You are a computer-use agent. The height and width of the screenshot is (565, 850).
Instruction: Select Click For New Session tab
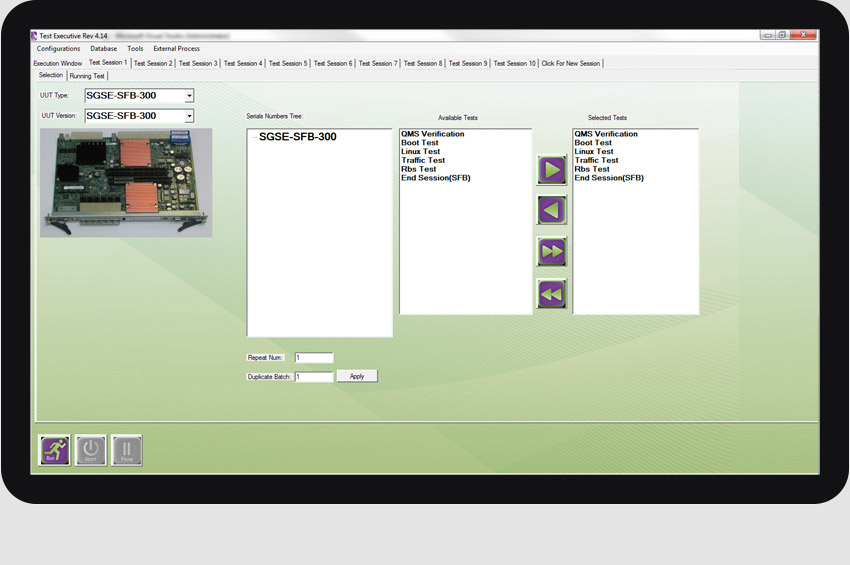coord(571,63)
